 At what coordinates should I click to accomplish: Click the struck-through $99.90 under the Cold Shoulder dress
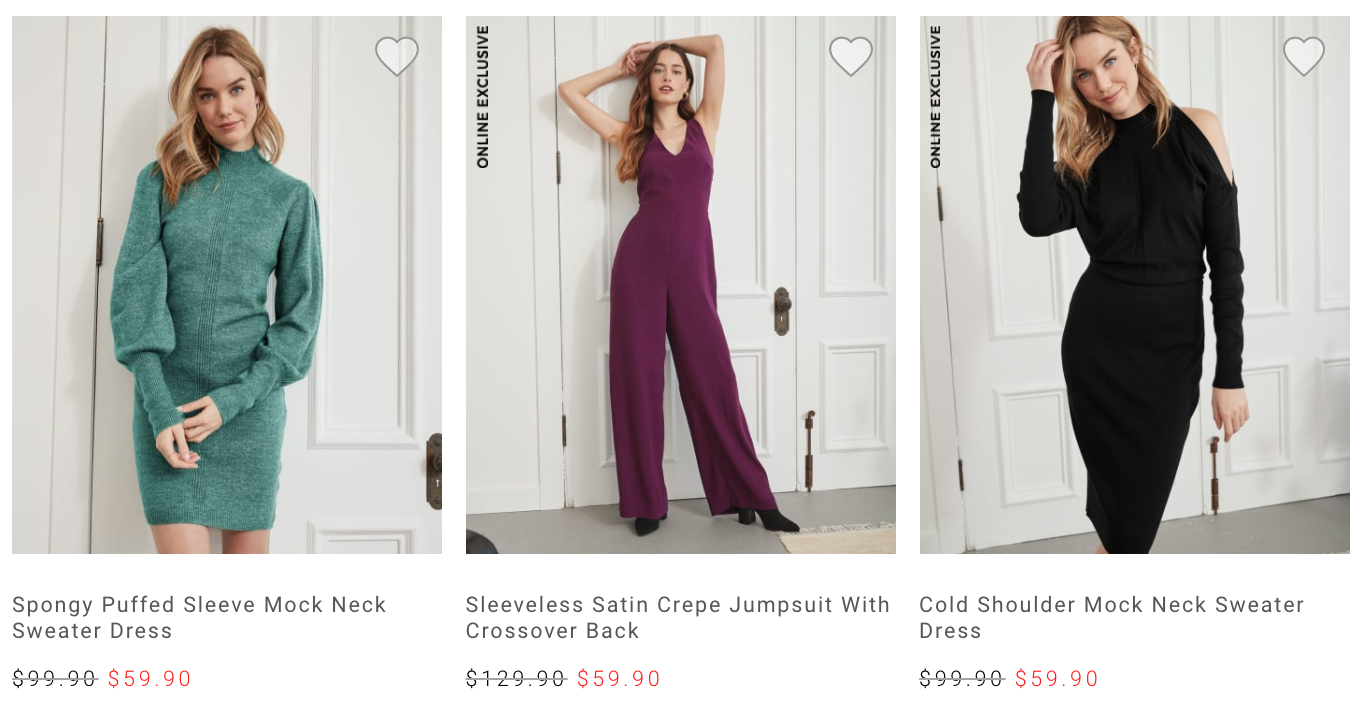[961, 679]
